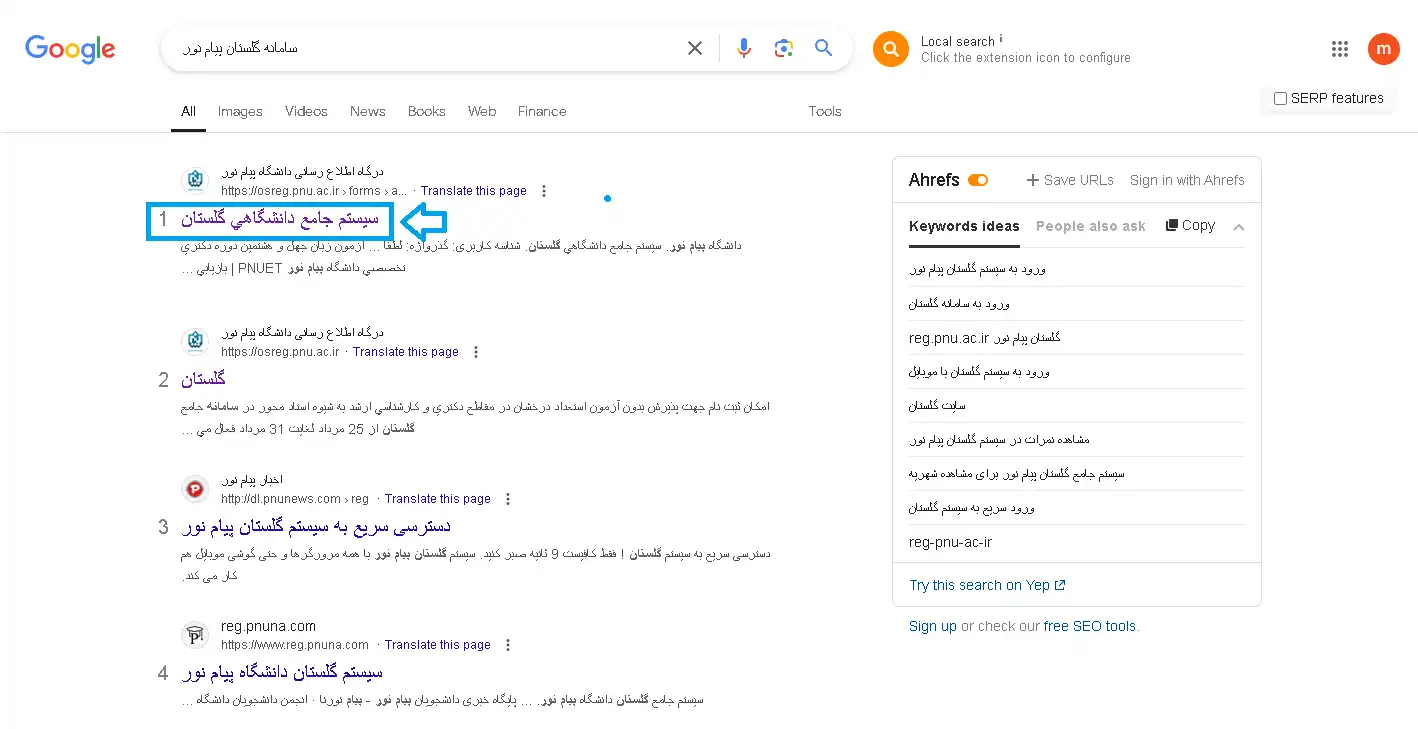1418x729 pixels.
Task: Collapse the Ahrefs Keywords ideas panel
Action: pos(1239,227)
